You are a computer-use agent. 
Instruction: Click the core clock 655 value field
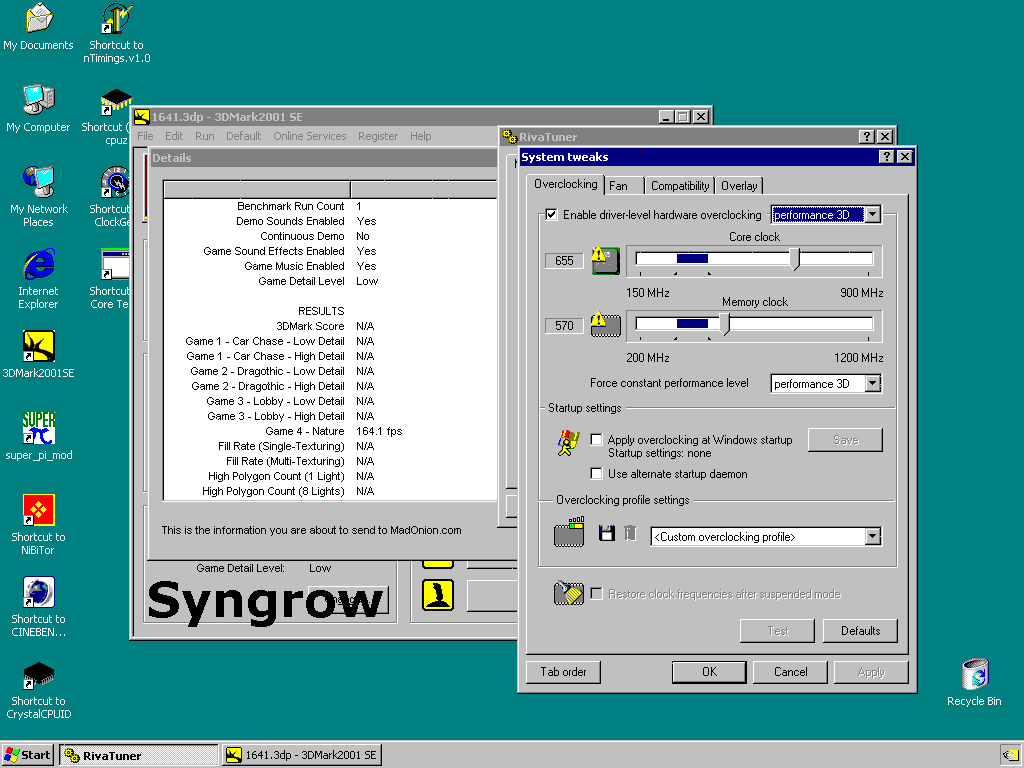(564, 261)
